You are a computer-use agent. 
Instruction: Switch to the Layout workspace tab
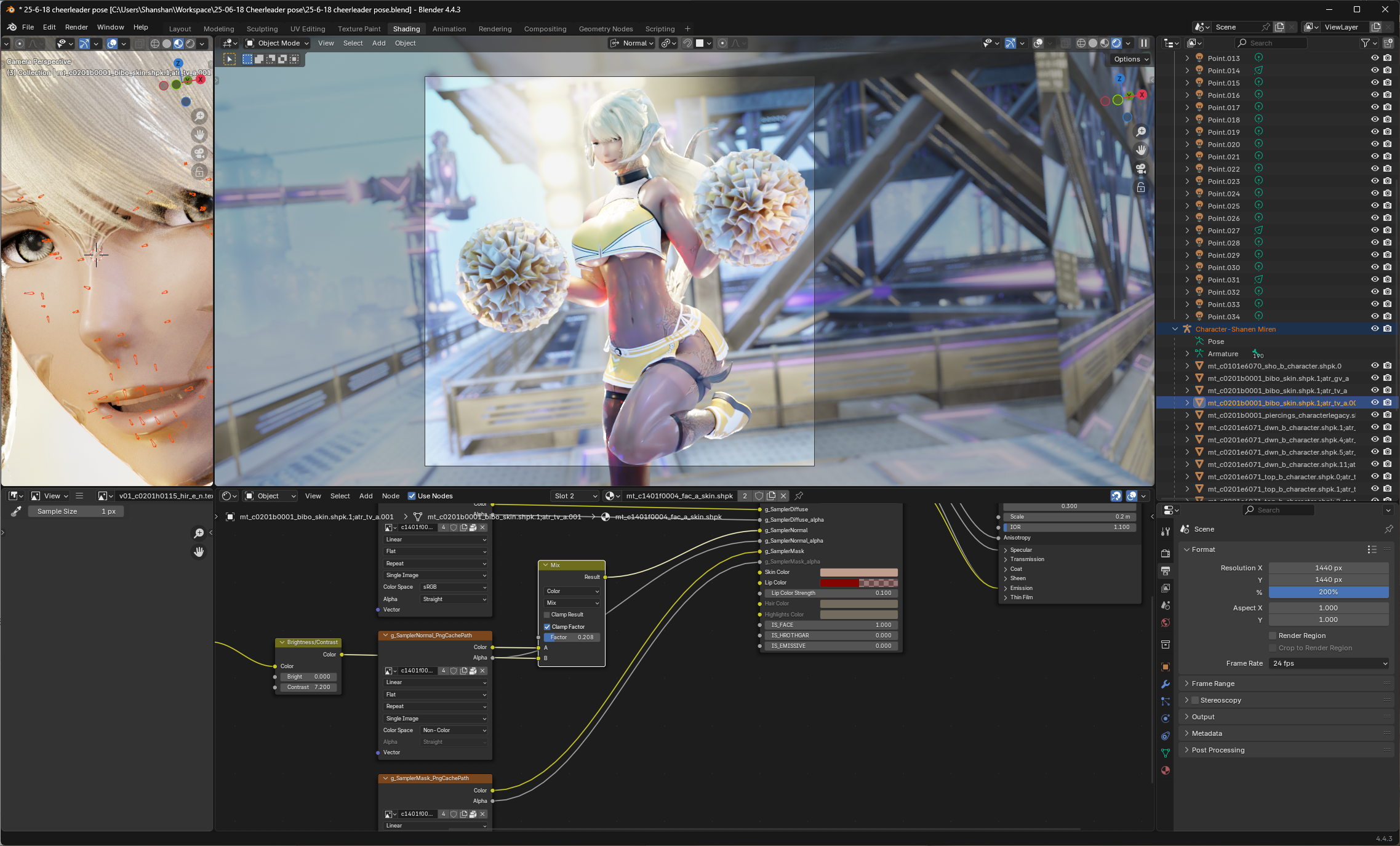180,29
